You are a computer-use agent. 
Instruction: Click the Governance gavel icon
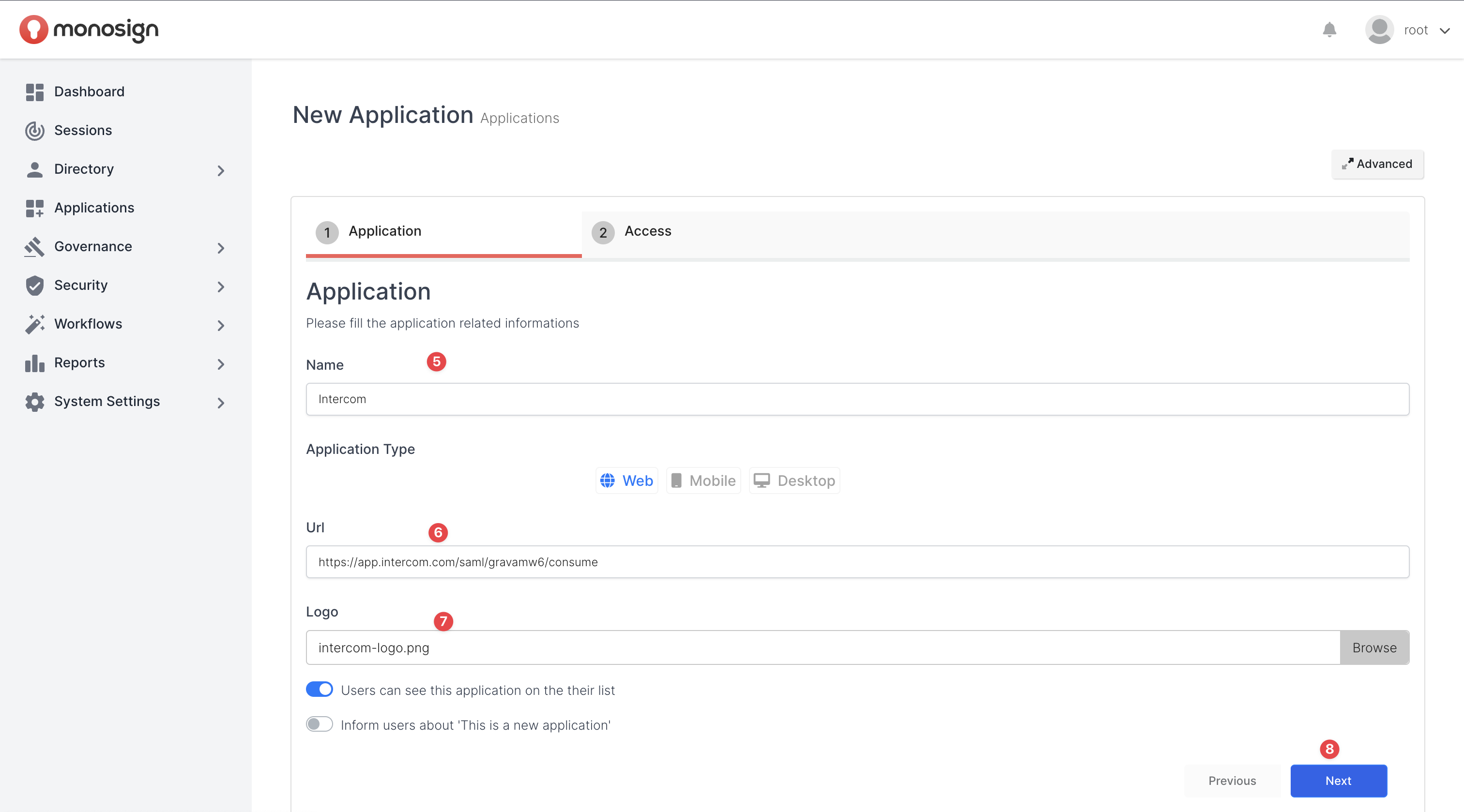(35, 247)
